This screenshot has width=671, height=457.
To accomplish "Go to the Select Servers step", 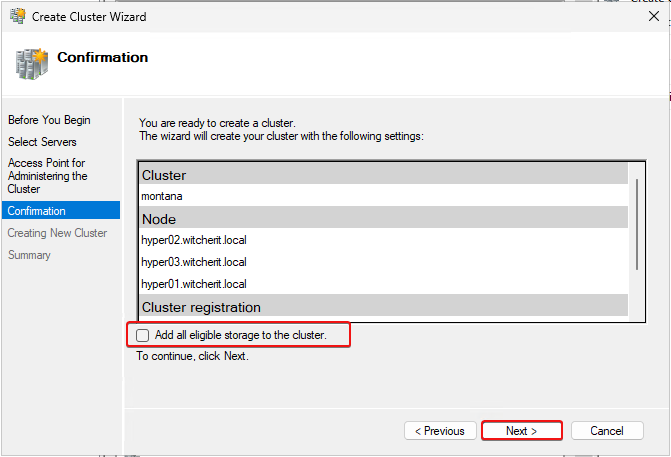I will (x=42, y=142).
